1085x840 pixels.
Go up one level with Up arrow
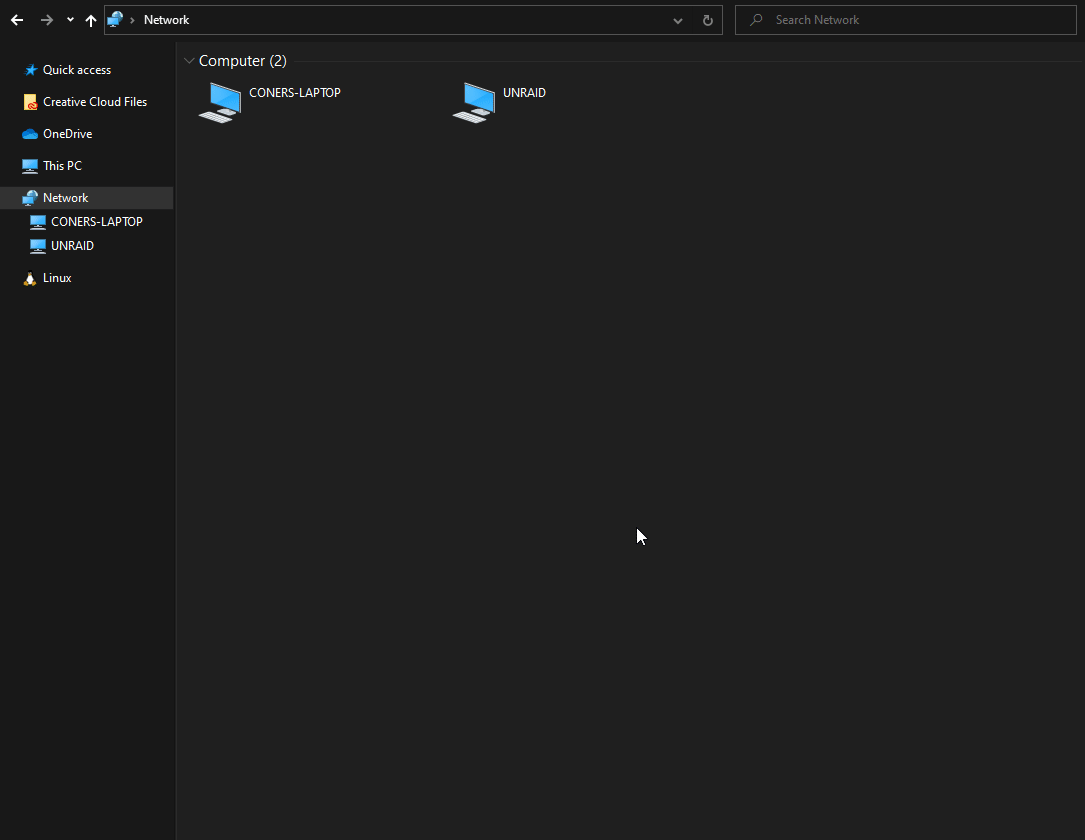point(91,20)
